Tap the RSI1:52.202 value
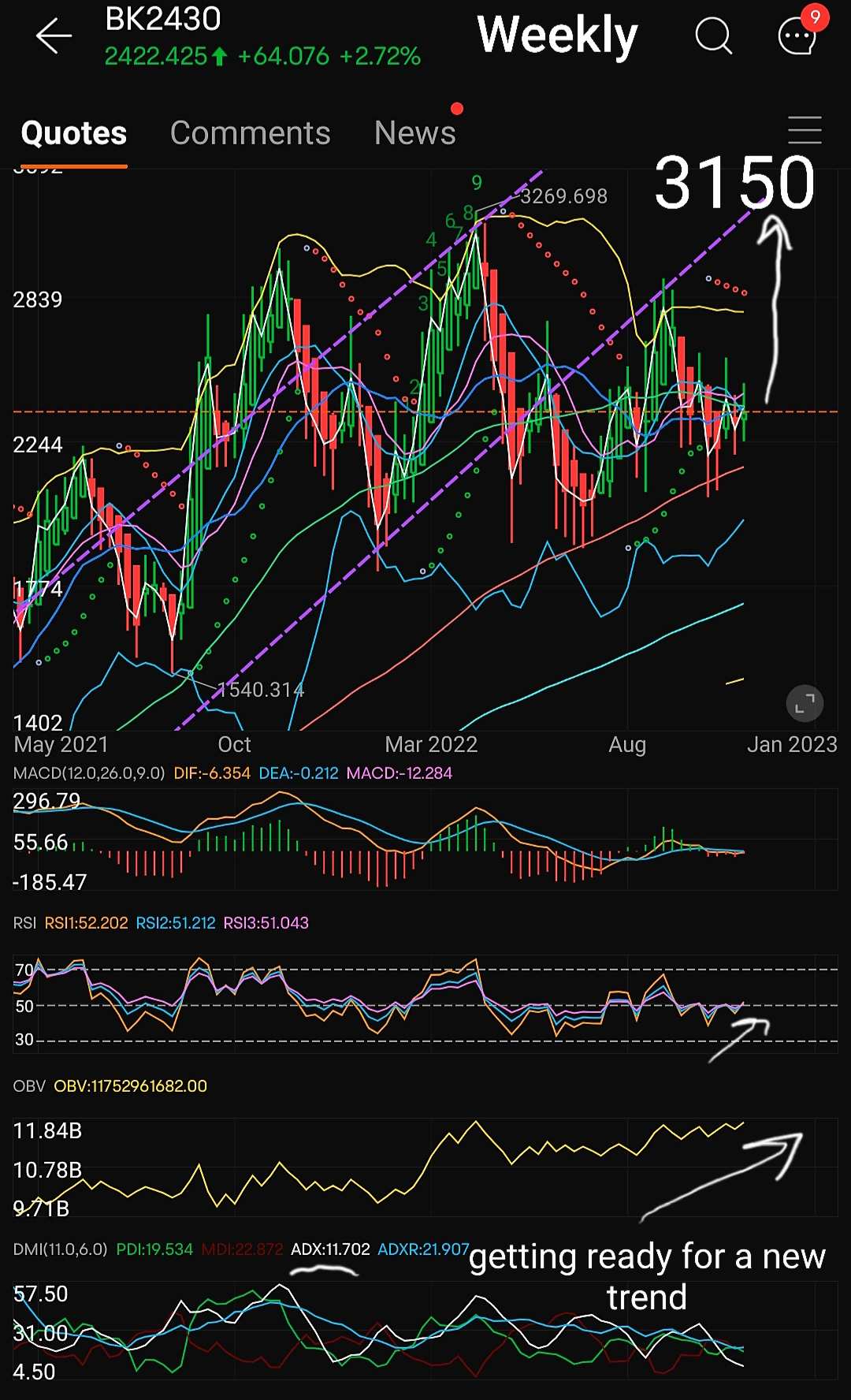Screen dimensions: 851x1400 [86, 923]
